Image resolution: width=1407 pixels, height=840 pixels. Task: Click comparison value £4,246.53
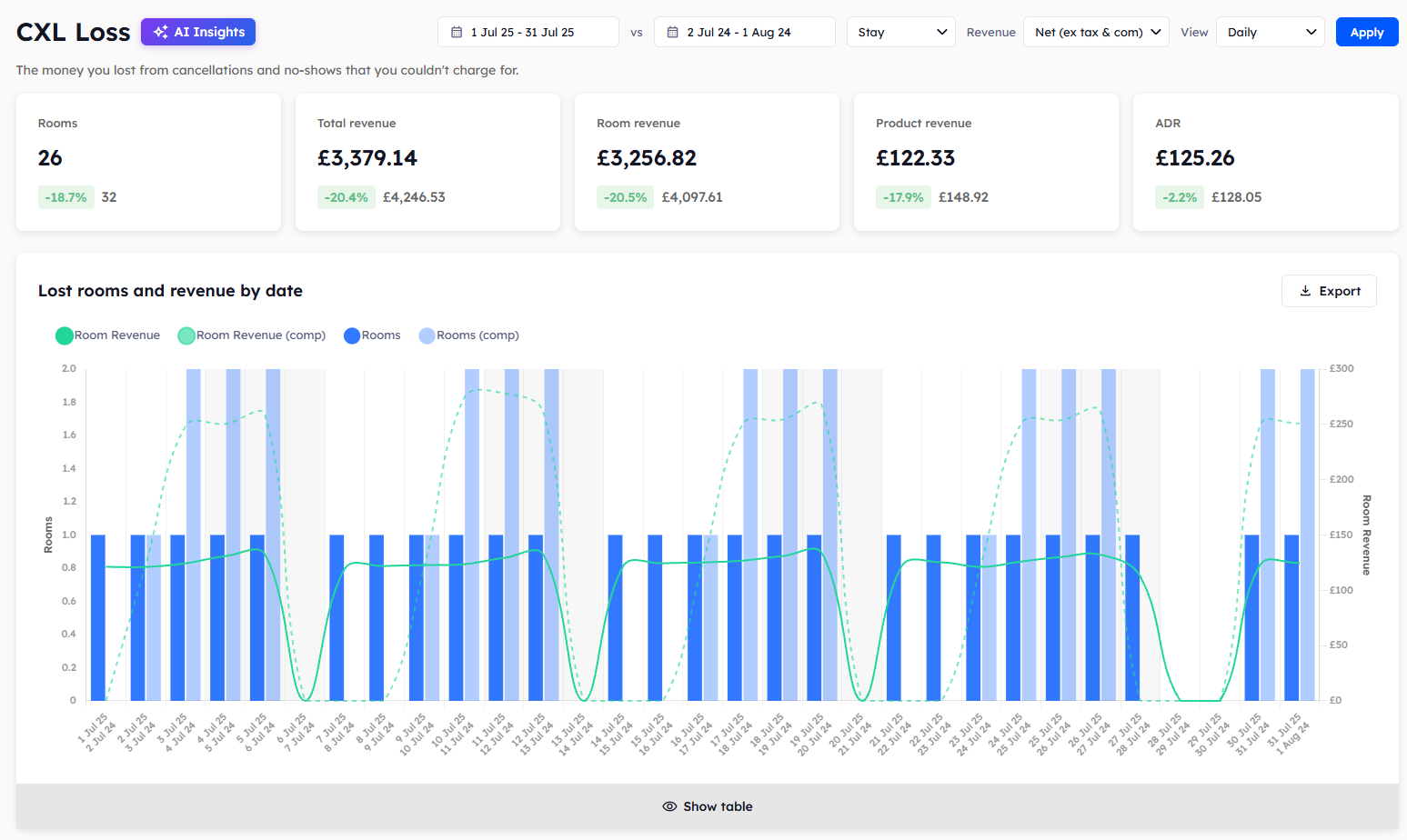pyautogui.click(x=414, y=197)
